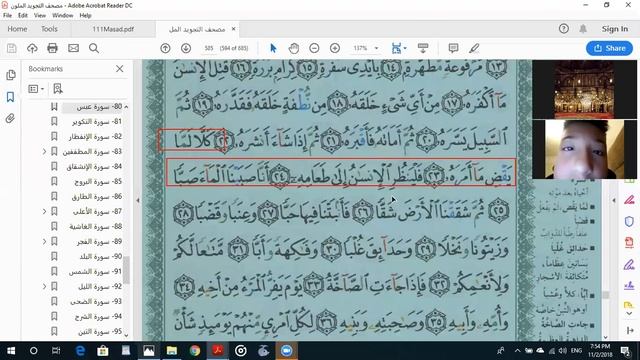Zoom out with the minus icon
This screenshot has width=640, height=360.
click(x=314, y=48)
